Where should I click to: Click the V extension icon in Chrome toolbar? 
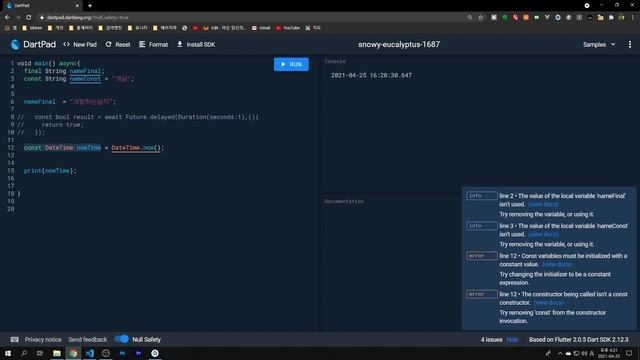point(547,18)
